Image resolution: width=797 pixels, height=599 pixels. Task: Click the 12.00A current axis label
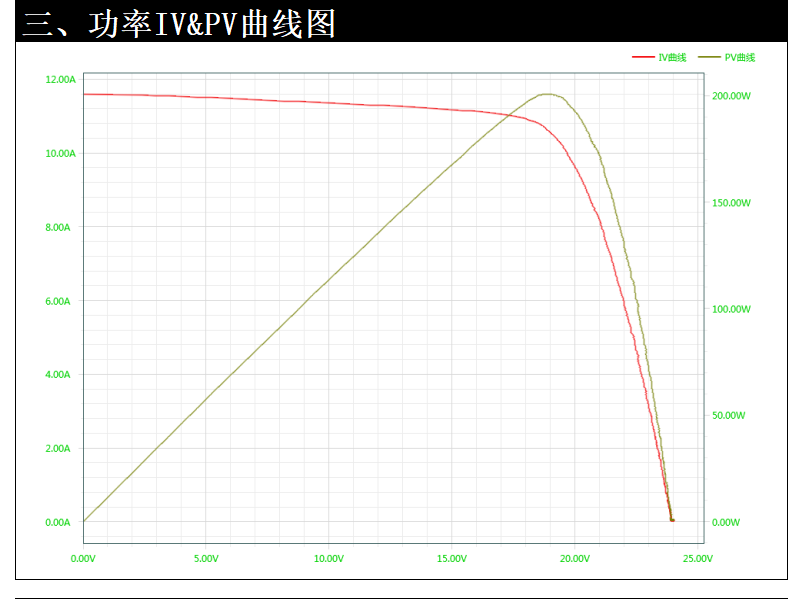pyautogui.click(x=60, y=79)
